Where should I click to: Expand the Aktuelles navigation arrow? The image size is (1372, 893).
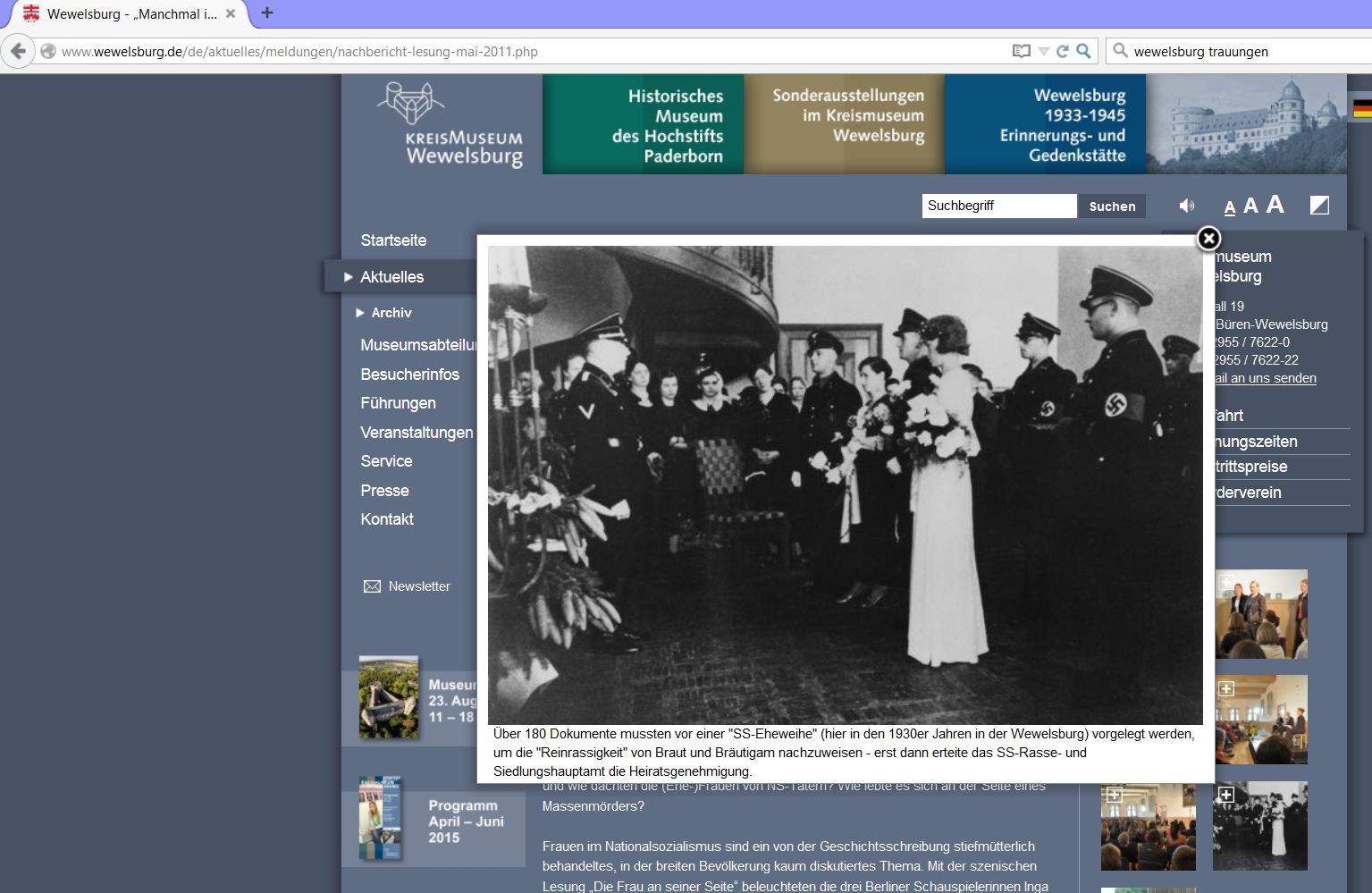point(349,277)
